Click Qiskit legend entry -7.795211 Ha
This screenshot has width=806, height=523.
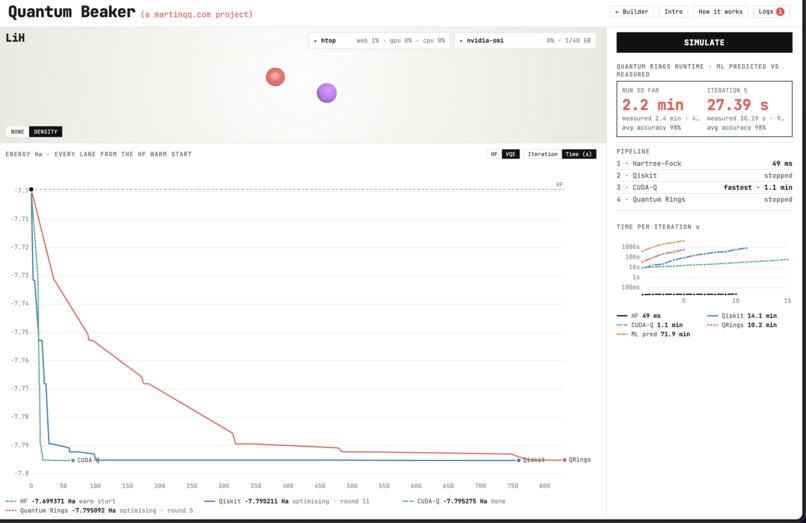click(287, 501)
